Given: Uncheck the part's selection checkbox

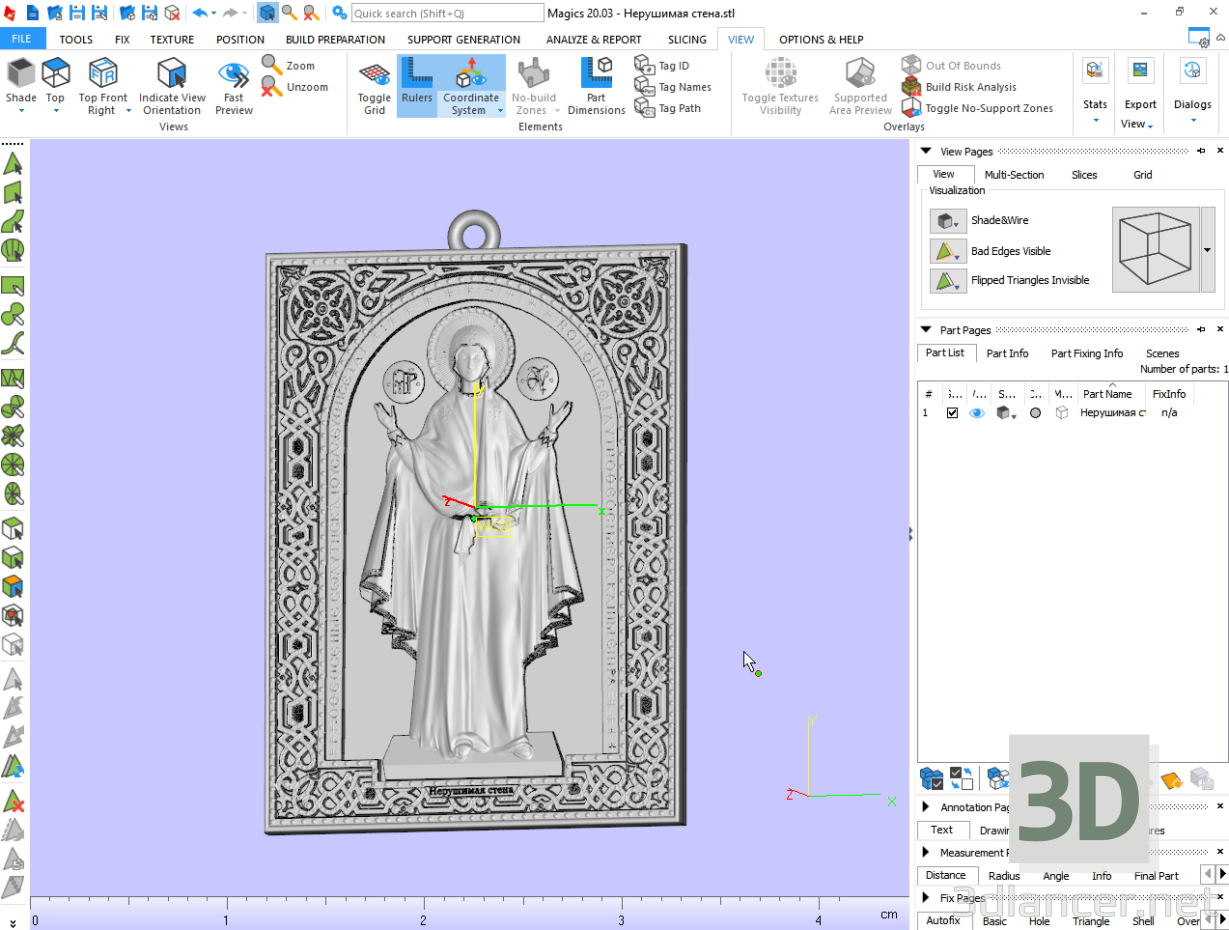Looking at the screenshot, I should pos(952,413).
